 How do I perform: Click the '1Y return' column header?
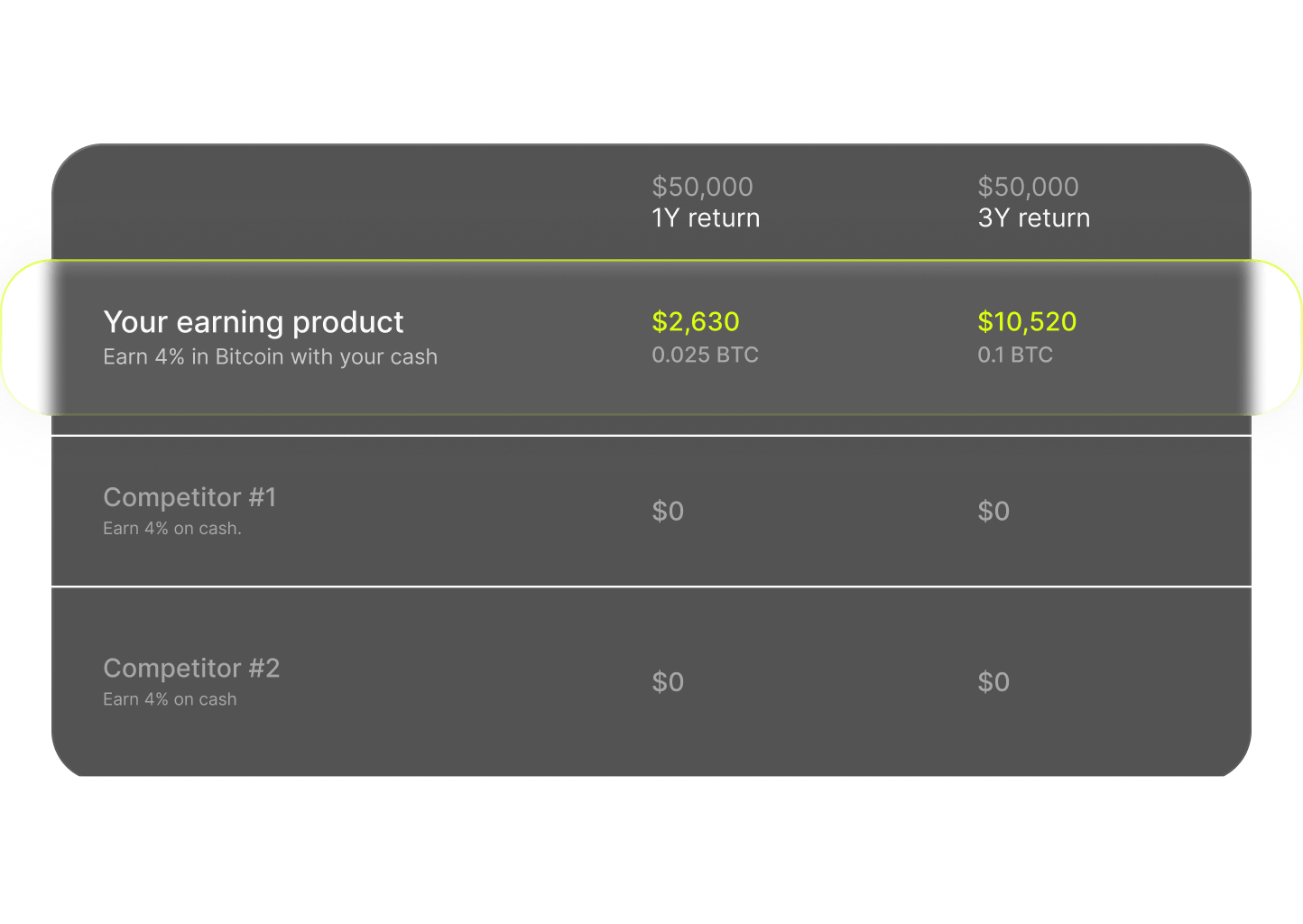pos(706,218)
